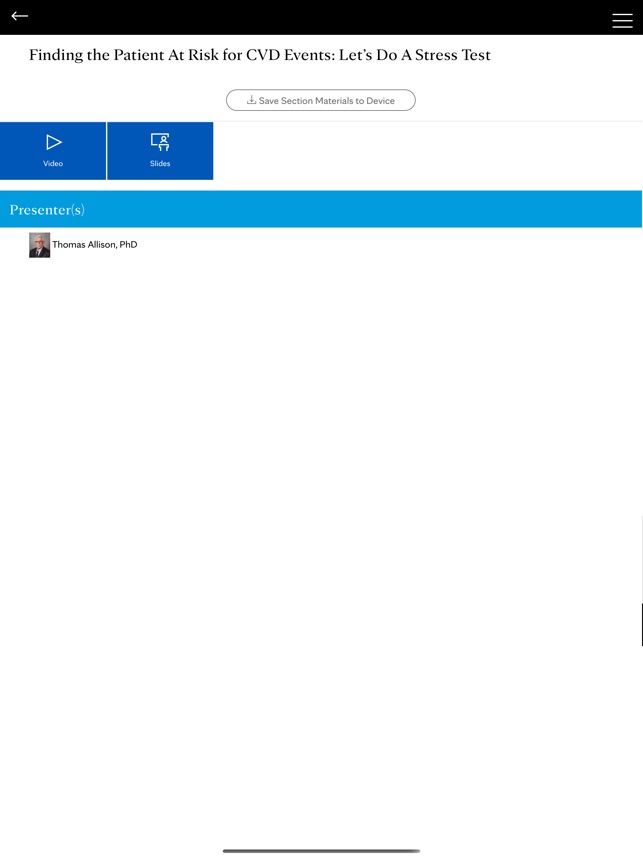This screenshot has width=643, height=858.
Task: Click blank white area below presenter list
Action: [x=321, y=500]
